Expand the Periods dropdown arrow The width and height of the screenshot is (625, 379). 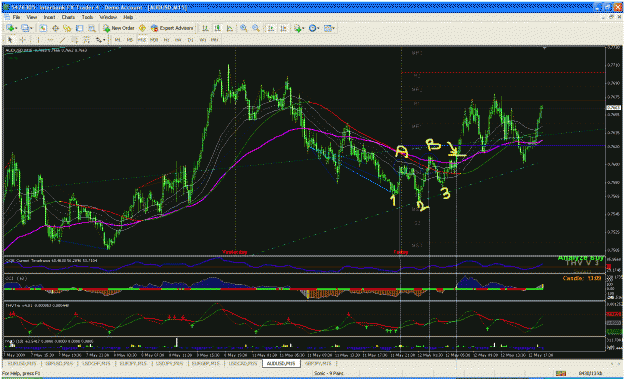pyautogui.click(x=319, y=28)
